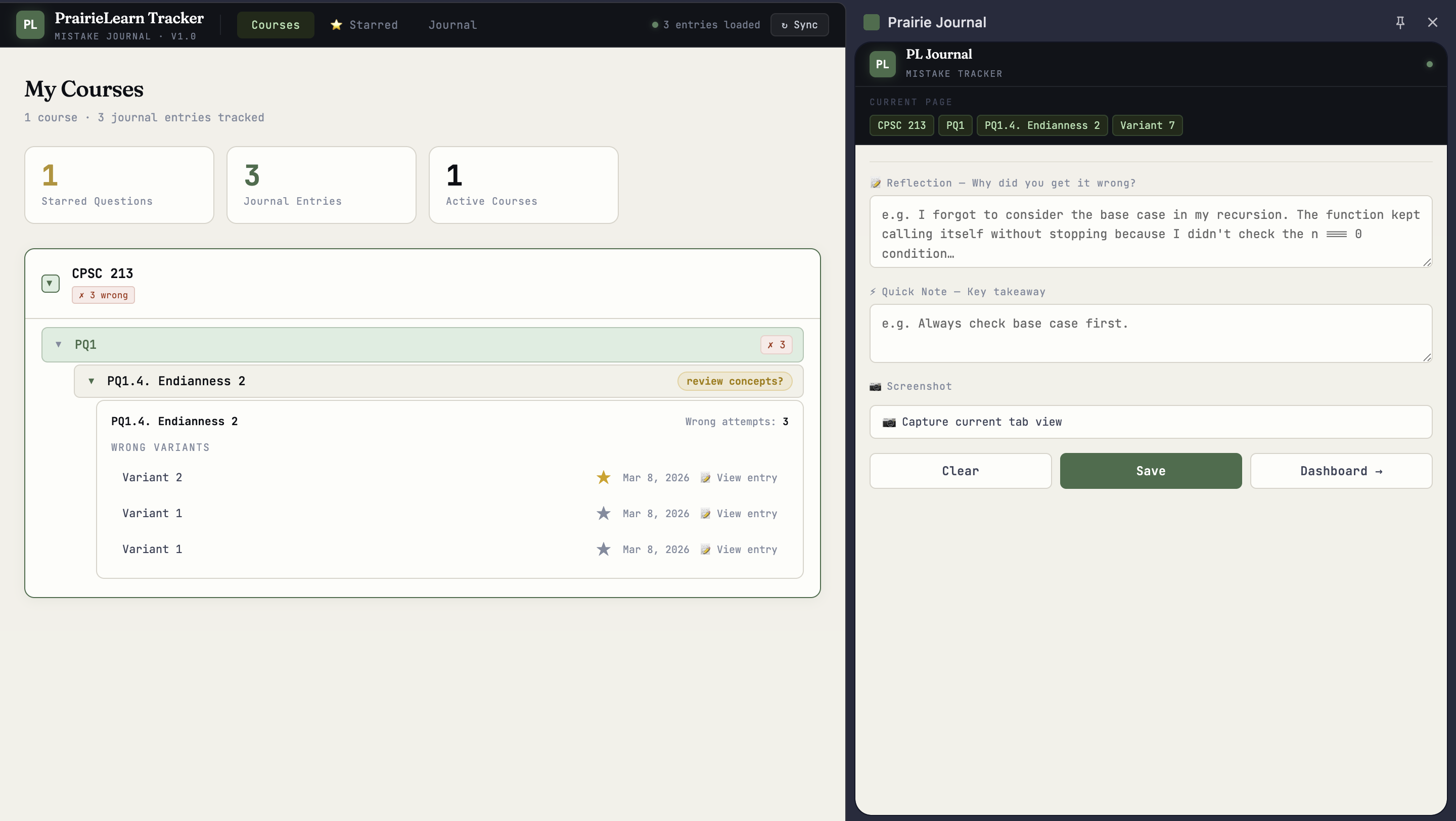Open the Journal tab

[452, 25]
